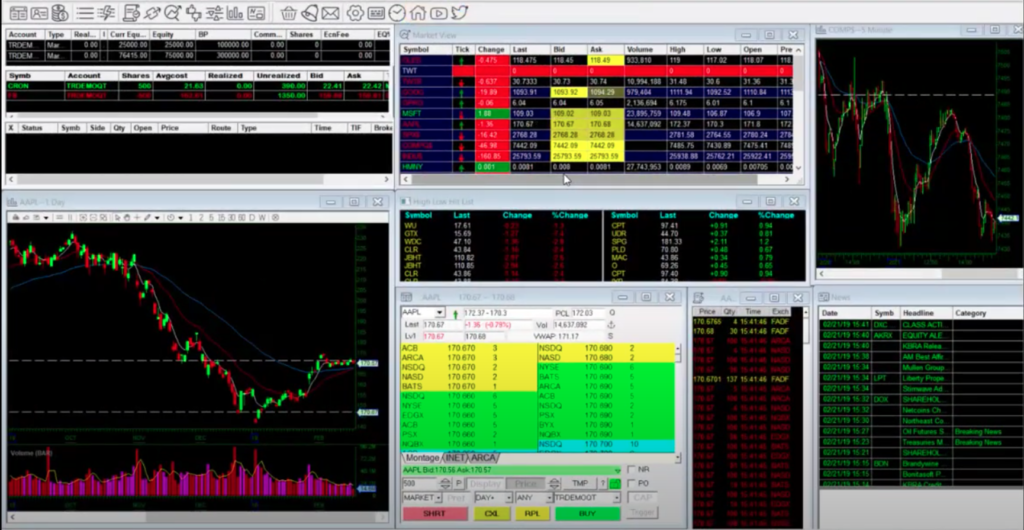Set chart to D daily interval

tap(252, 217)
